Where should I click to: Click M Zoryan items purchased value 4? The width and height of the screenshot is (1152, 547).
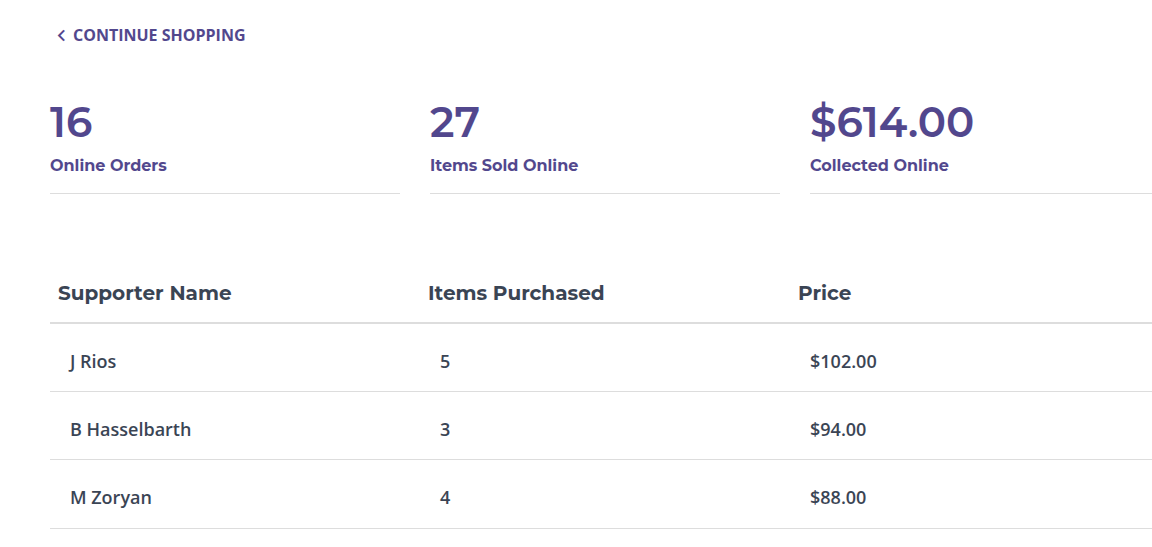coord(445,498)
